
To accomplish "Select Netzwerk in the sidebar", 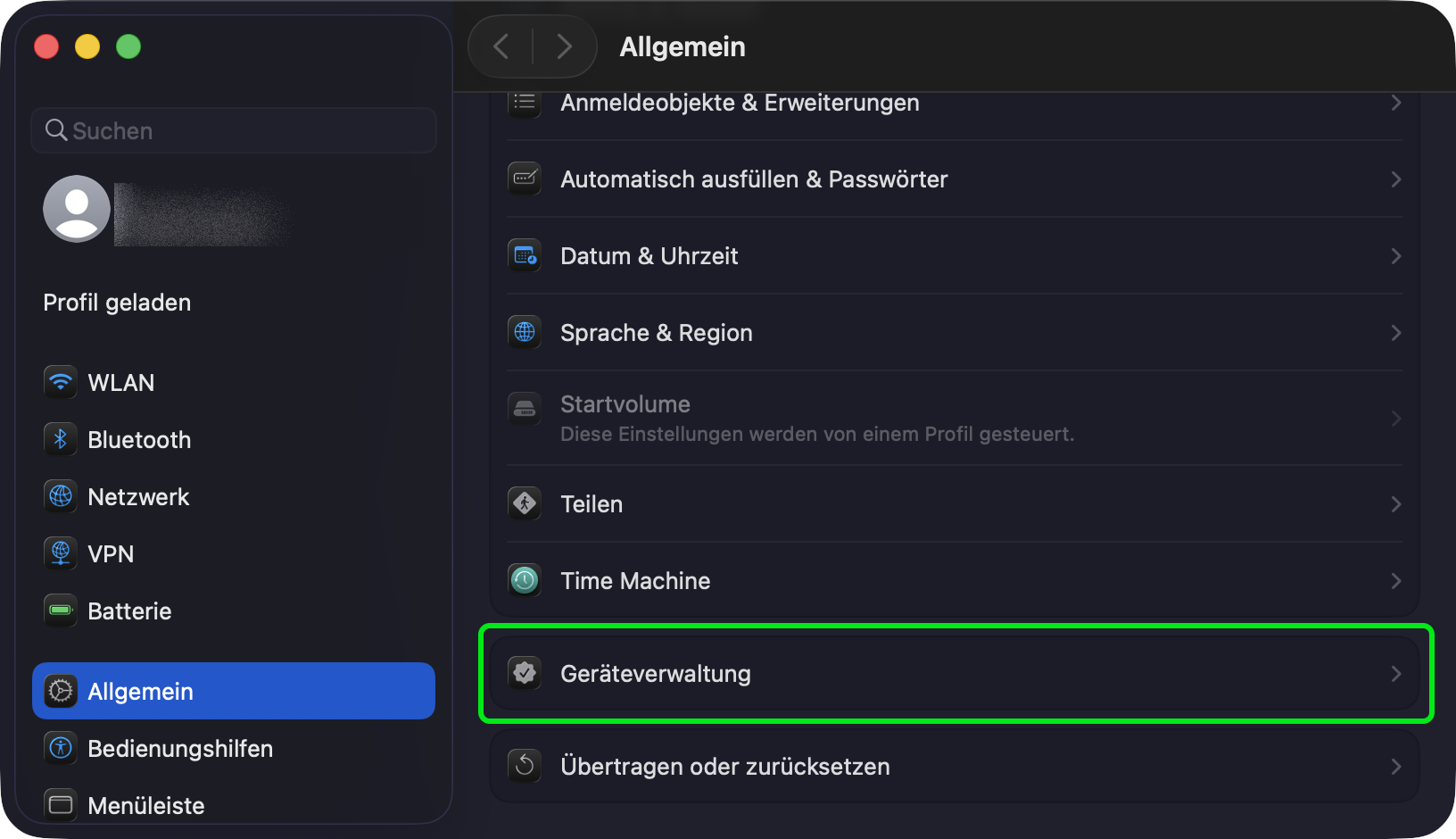I will click(138, 497).
